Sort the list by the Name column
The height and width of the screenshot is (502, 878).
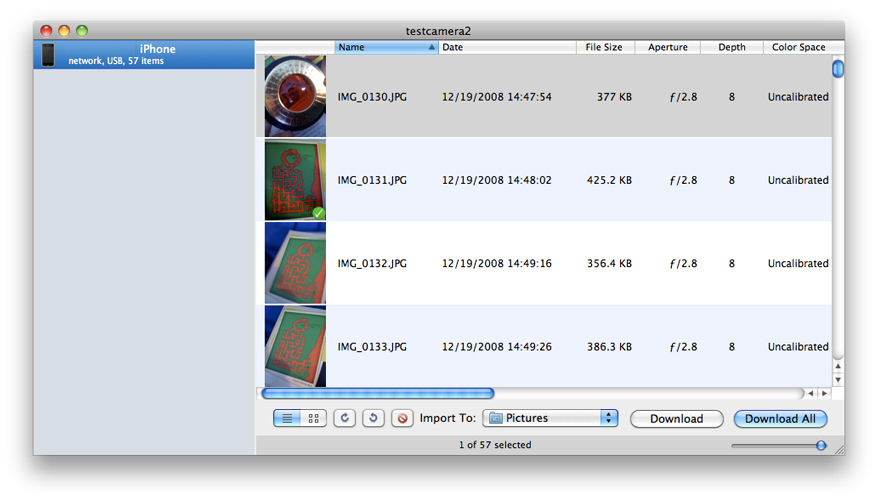click(x=386, y=47)
